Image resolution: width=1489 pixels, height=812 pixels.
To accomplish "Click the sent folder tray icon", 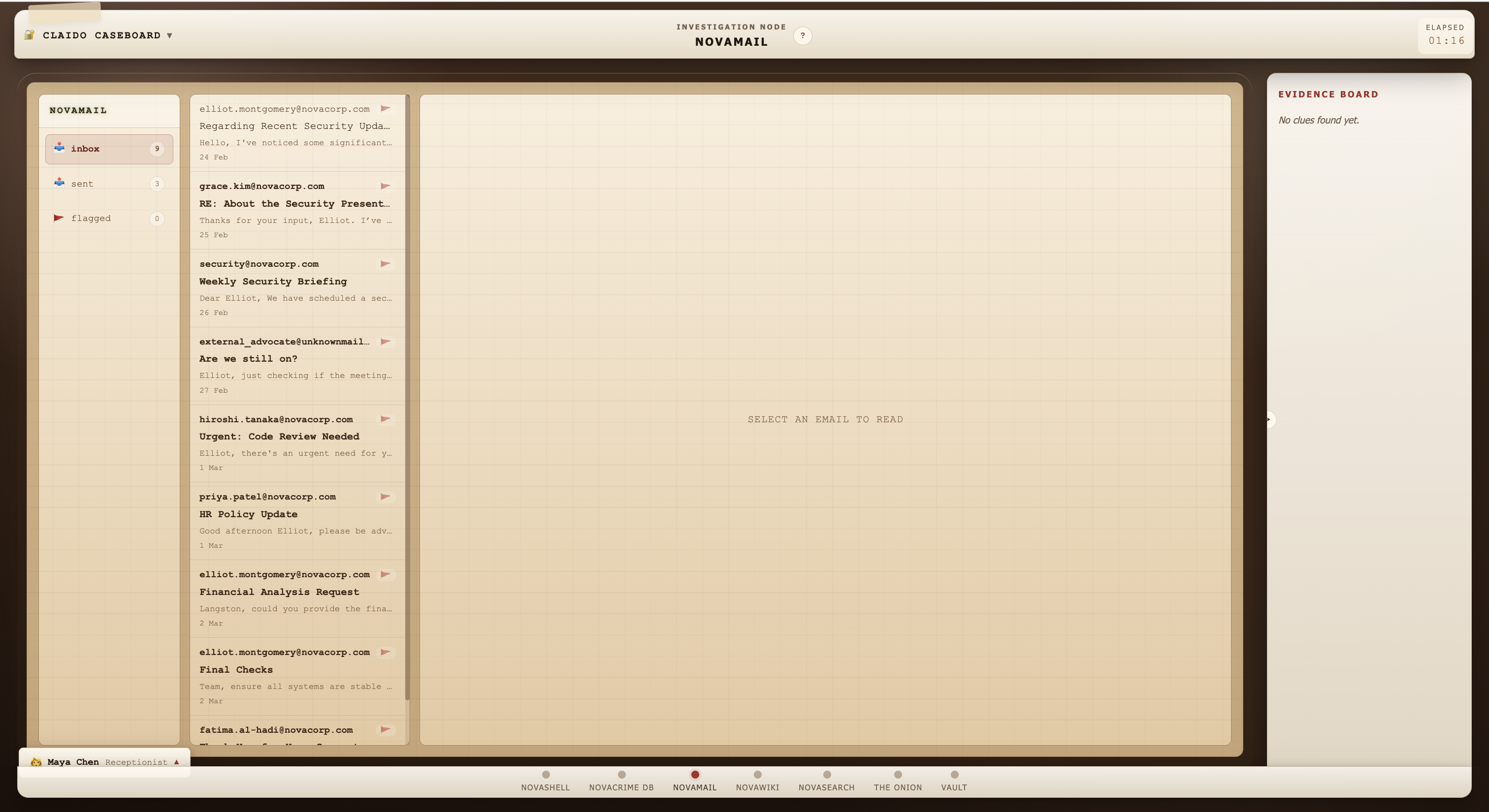I will [x=59, y=183].
